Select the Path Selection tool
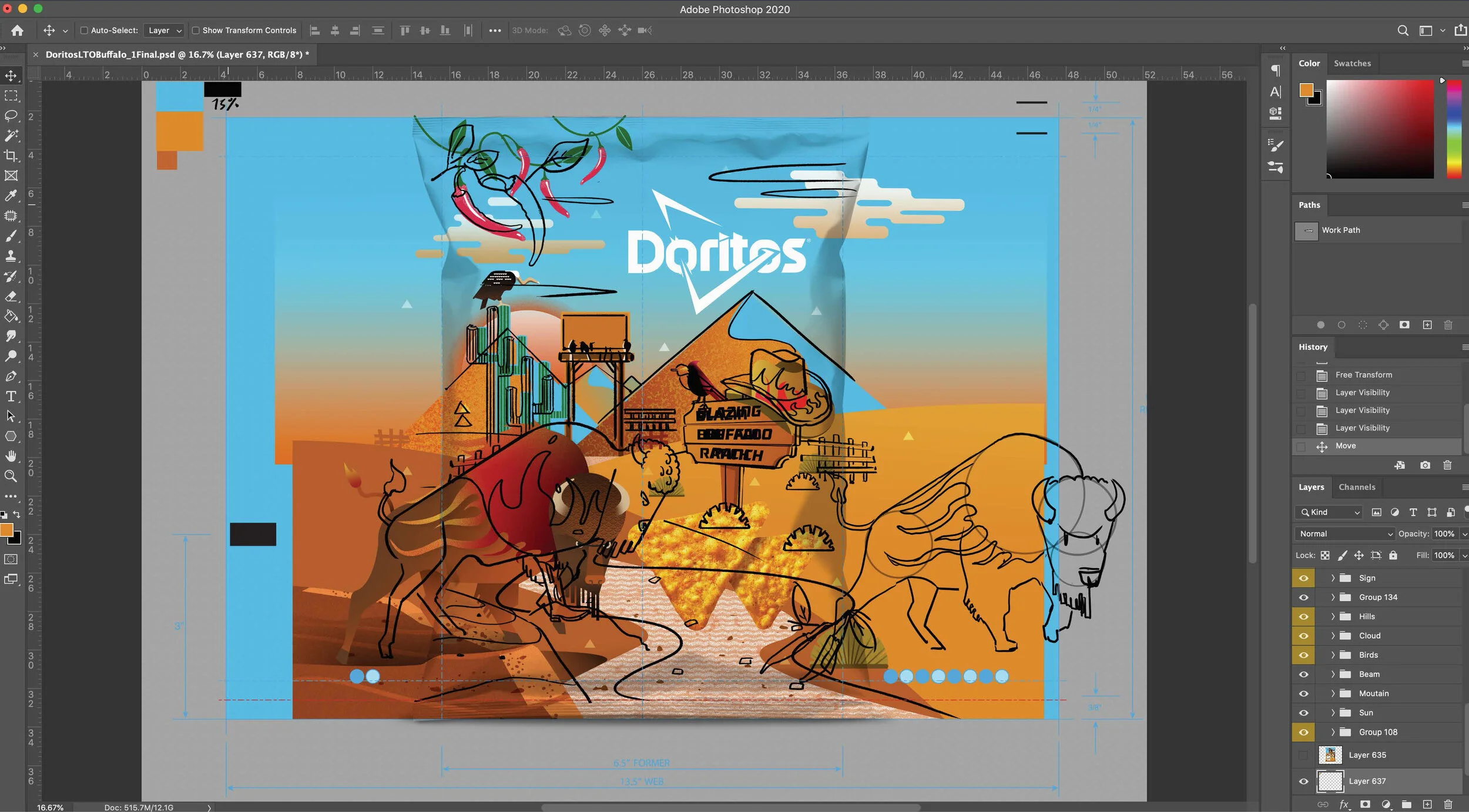Viewport: 1469px width, 812px height. (x=11, y=416)
